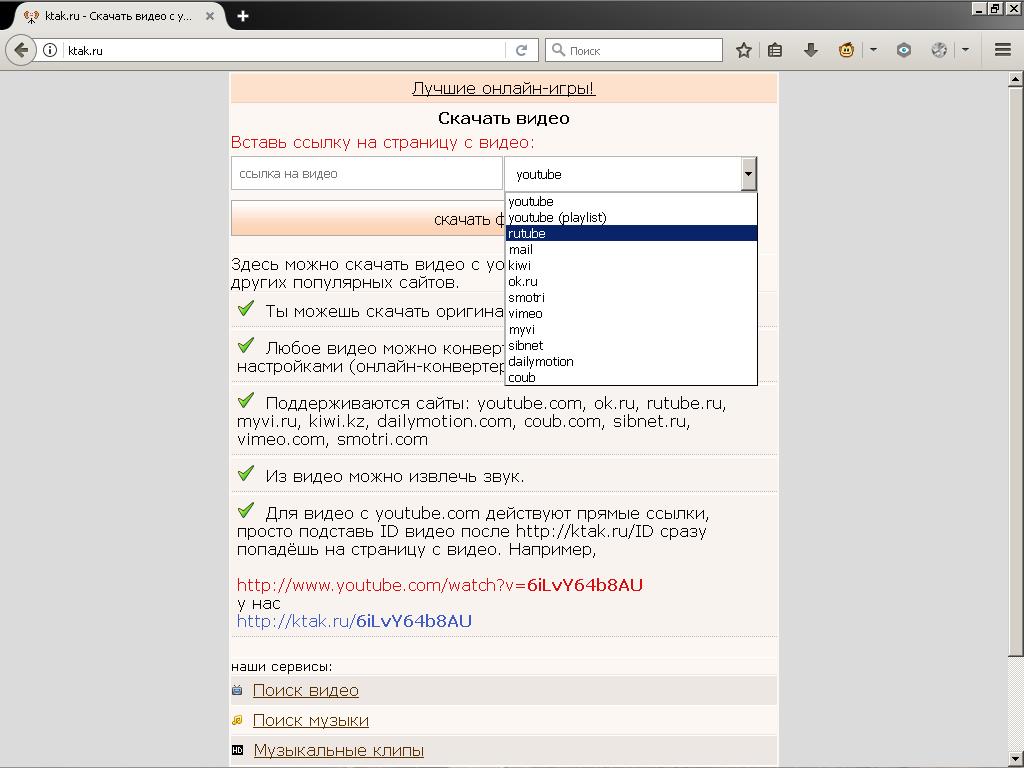Go back with the browser back arrow
This screenshot has height=768, width=1024.
pos(21,50)
